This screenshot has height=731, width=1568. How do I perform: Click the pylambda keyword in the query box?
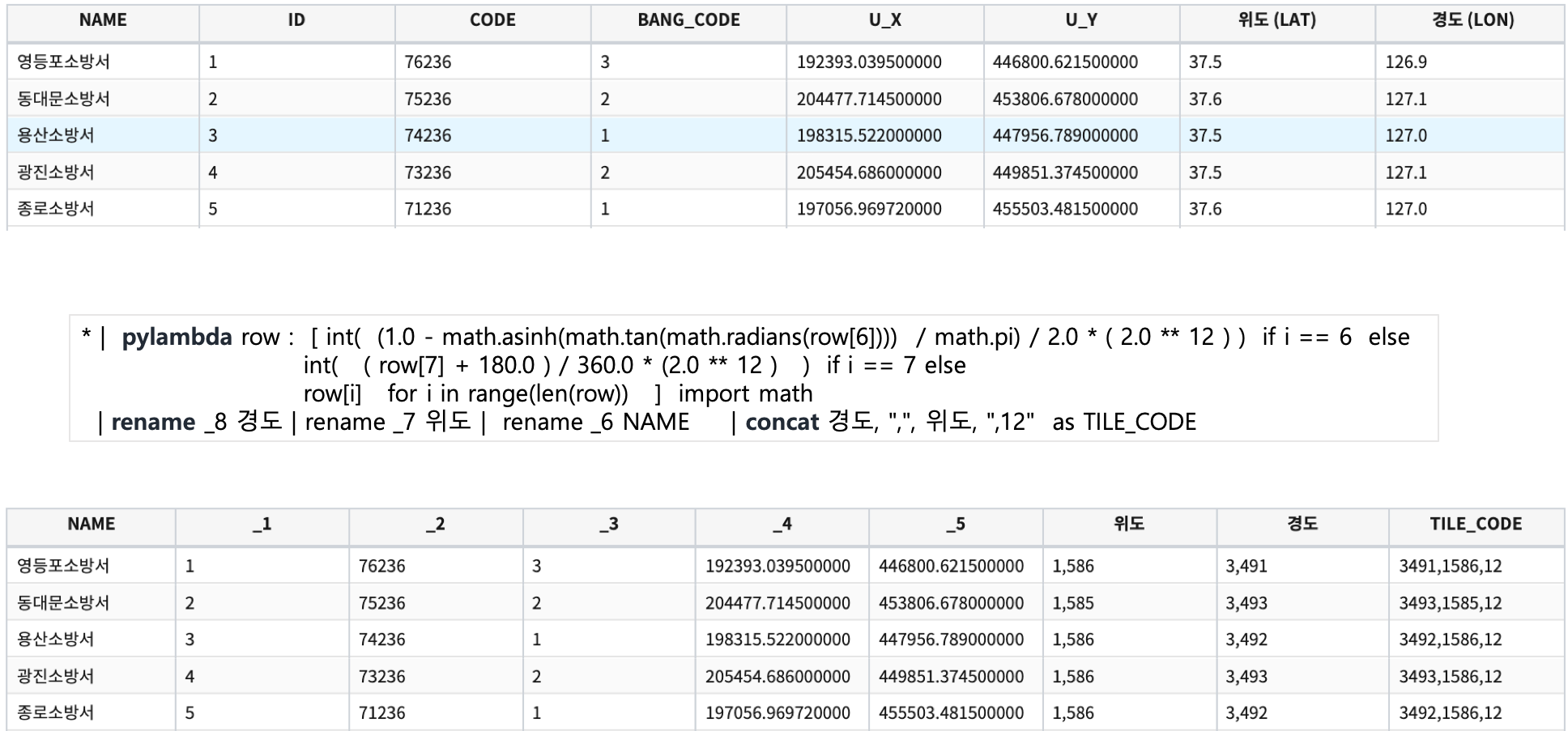177,338
